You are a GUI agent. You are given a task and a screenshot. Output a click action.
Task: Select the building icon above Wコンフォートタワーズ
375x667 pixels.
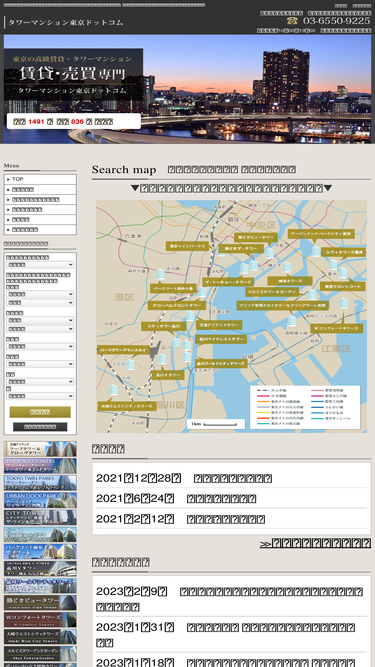(x=344, y=303)
